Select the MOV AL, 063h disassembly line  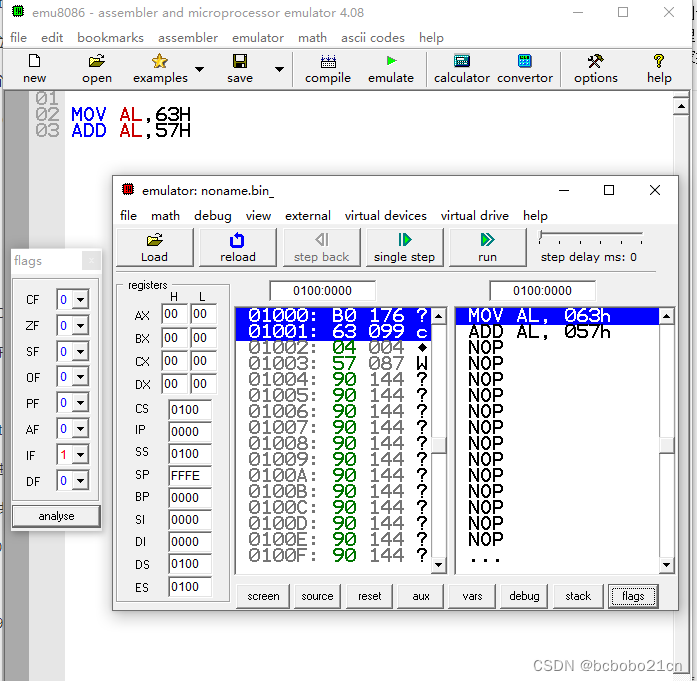[x=557, y=316]
